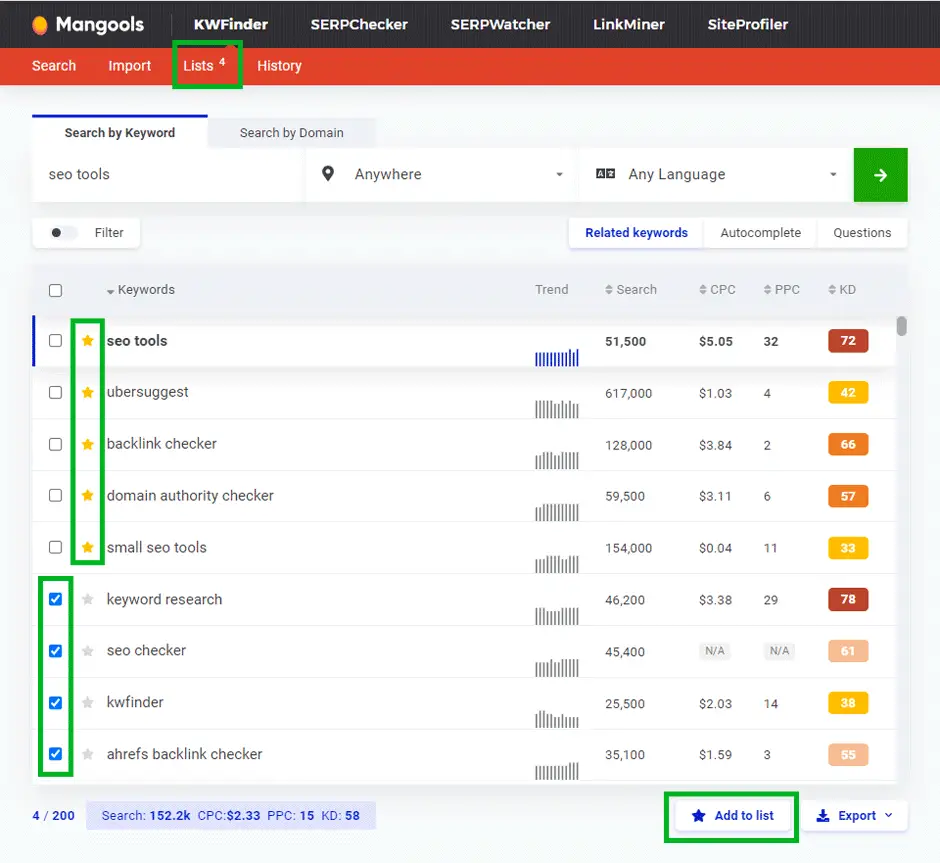This screenshot has width=940, height=863.
Task: Click the Add to list button
Action: 732,816
